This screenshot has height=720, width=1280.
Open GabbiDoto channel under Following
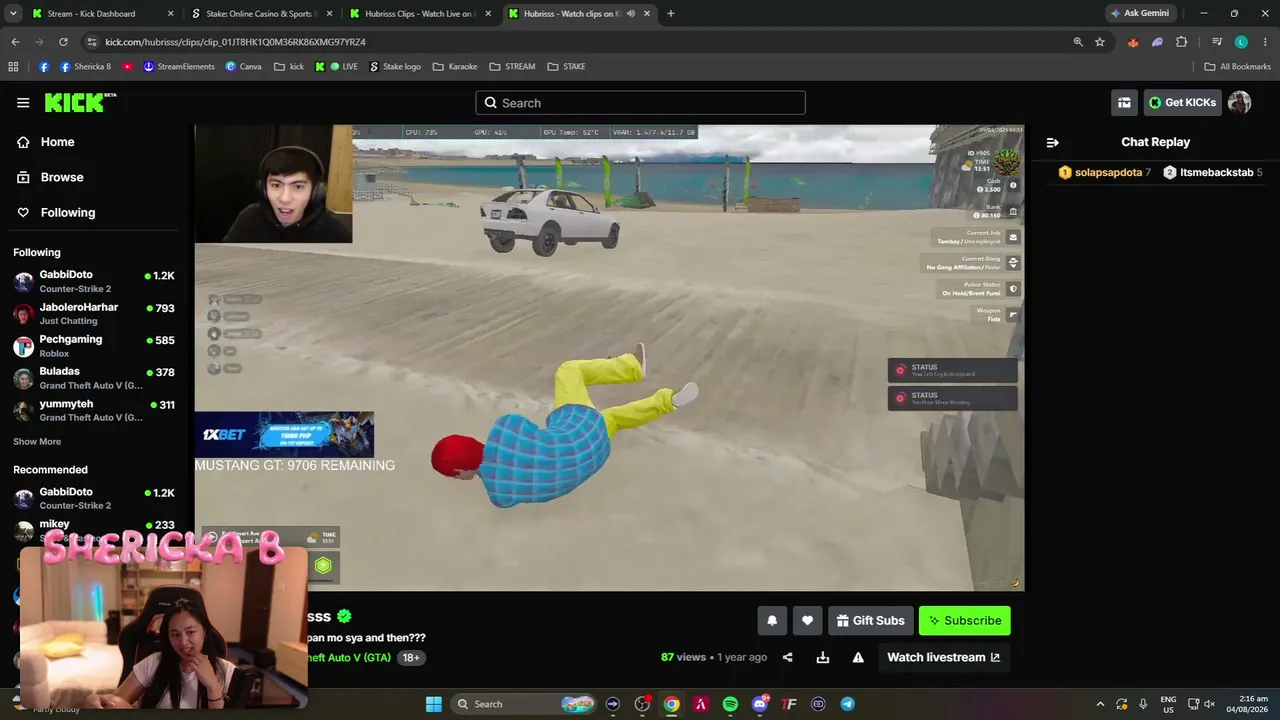pyautogui.click(x=94, y=281)
